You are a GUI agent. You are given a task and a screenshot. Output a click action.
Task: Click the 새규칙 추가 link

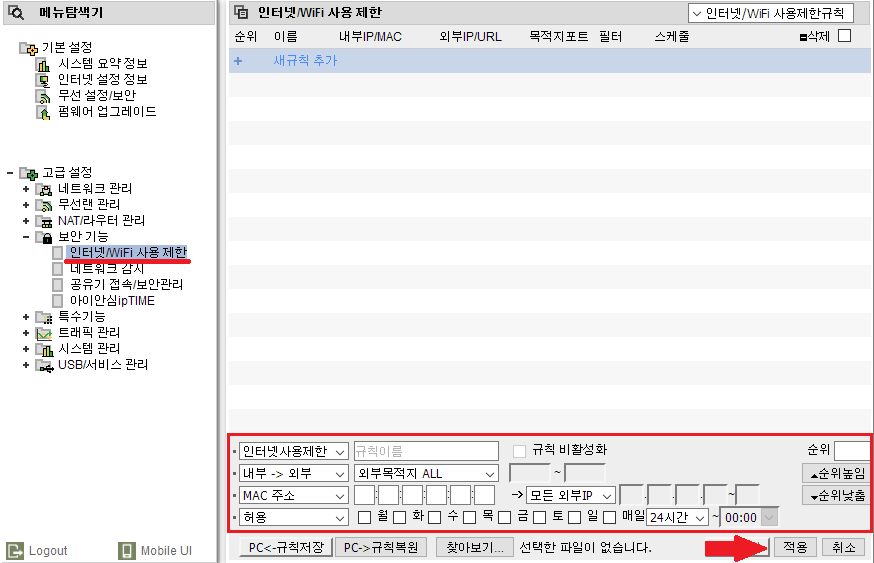click(x=305, y=61)
